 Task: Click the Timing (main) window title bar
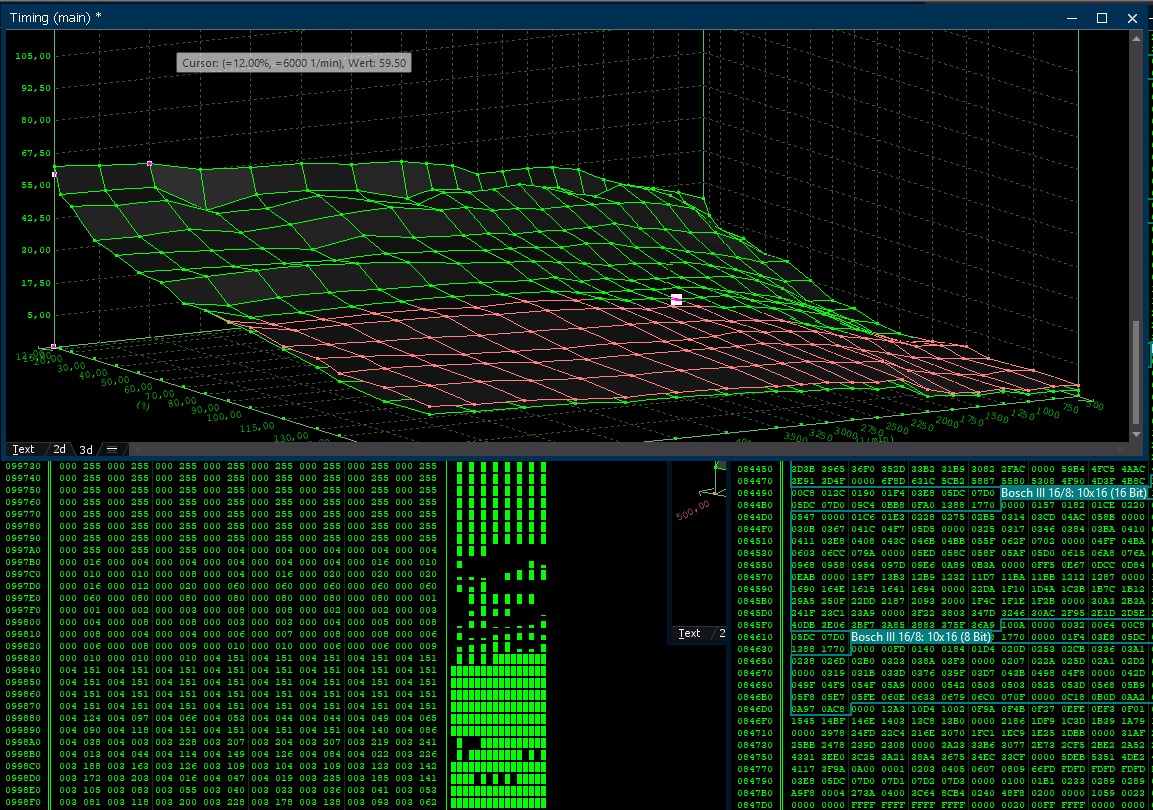coord(500,17)
